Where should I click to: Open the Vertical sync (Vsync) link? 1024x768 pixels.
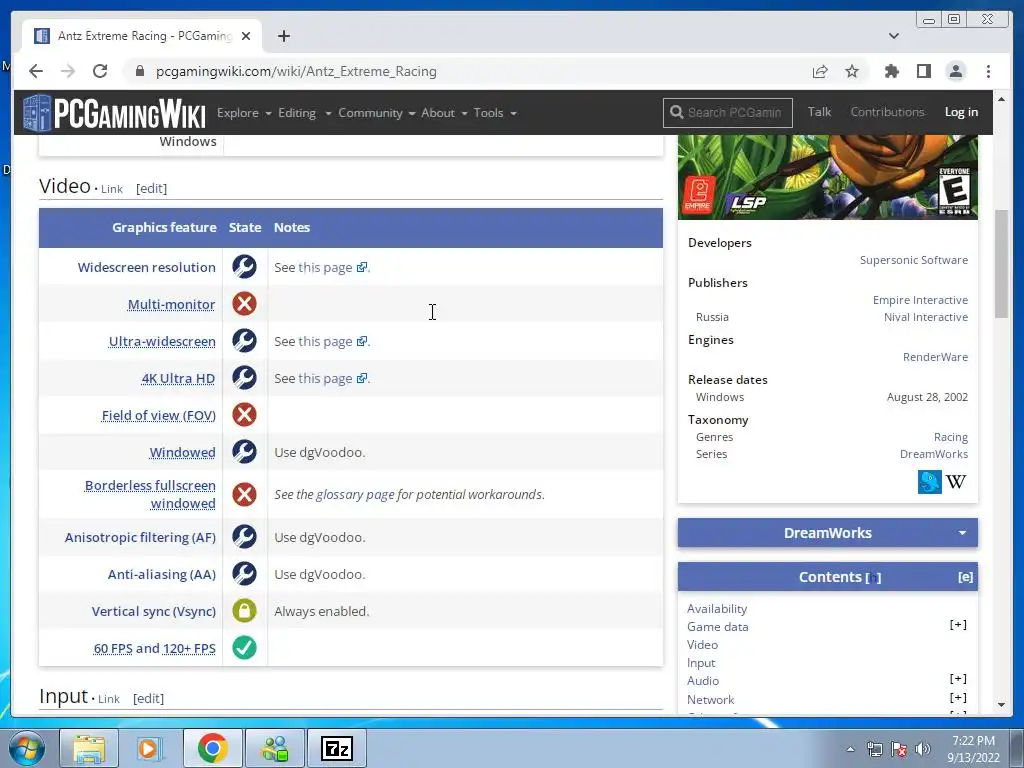tap(153, 611)
